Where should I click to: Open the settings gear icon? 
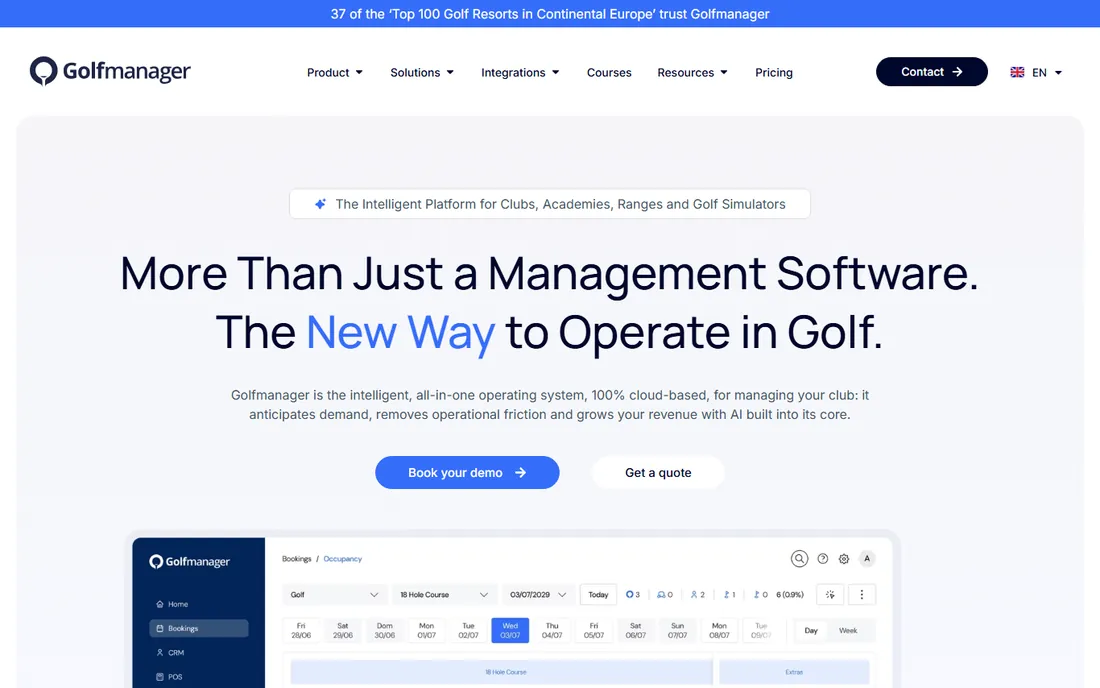pyautogui.click(x=844, y=559)
